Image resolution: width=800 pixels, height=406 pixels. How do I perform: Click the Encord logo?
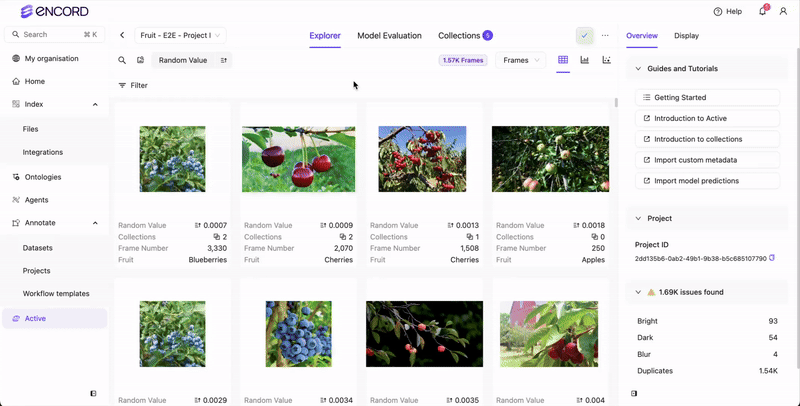[54, 11]
